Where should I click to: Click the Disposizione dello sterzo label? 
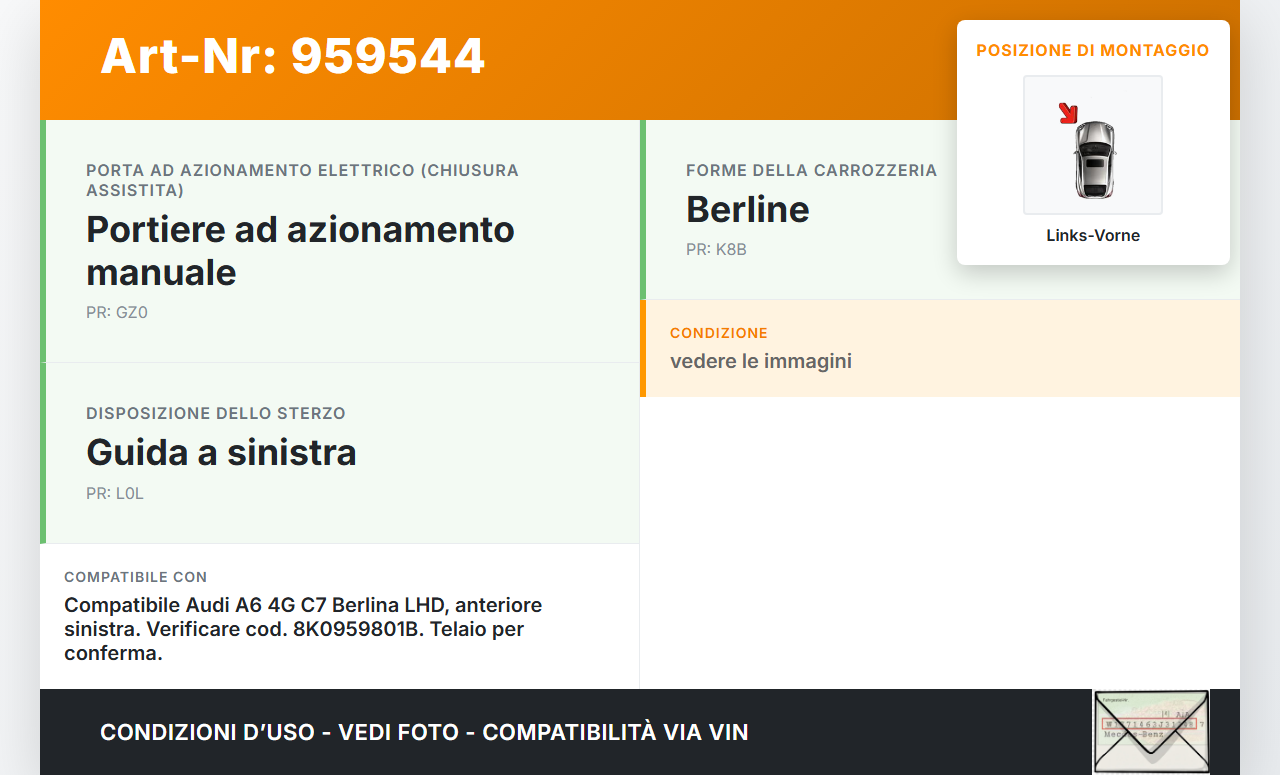pyautogui.click(x=216, y=414)
